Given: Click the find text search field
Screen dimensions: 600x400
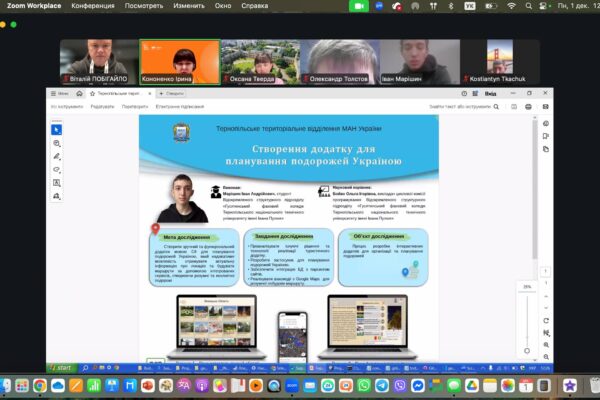Looking at the screenshot, I should coord(462,106).
